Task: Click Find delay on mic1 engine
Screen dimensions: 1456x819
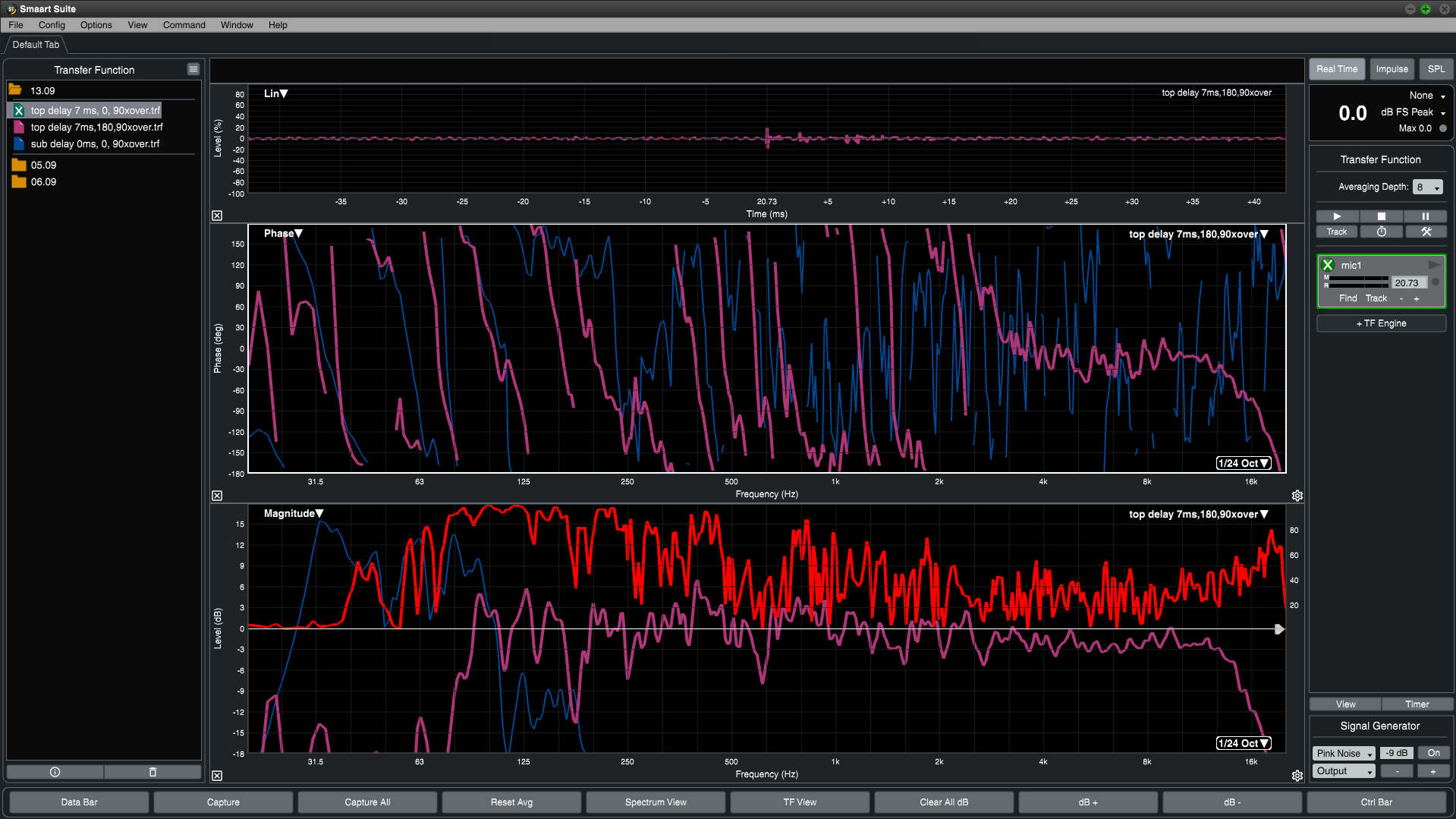Action: [x=1348, y=298]
